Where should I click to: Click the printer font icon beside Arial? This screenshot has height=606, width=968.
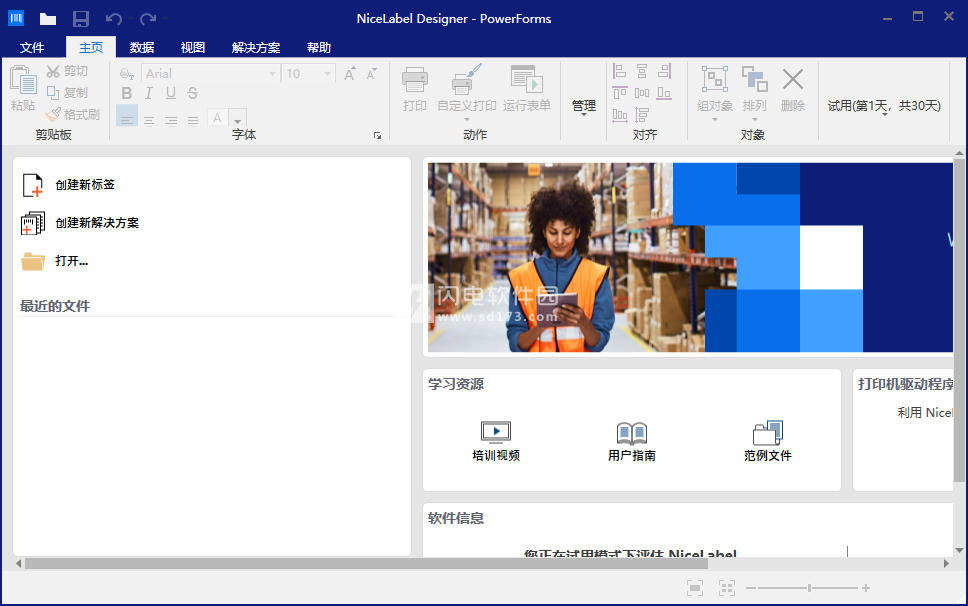click(127, 74)
